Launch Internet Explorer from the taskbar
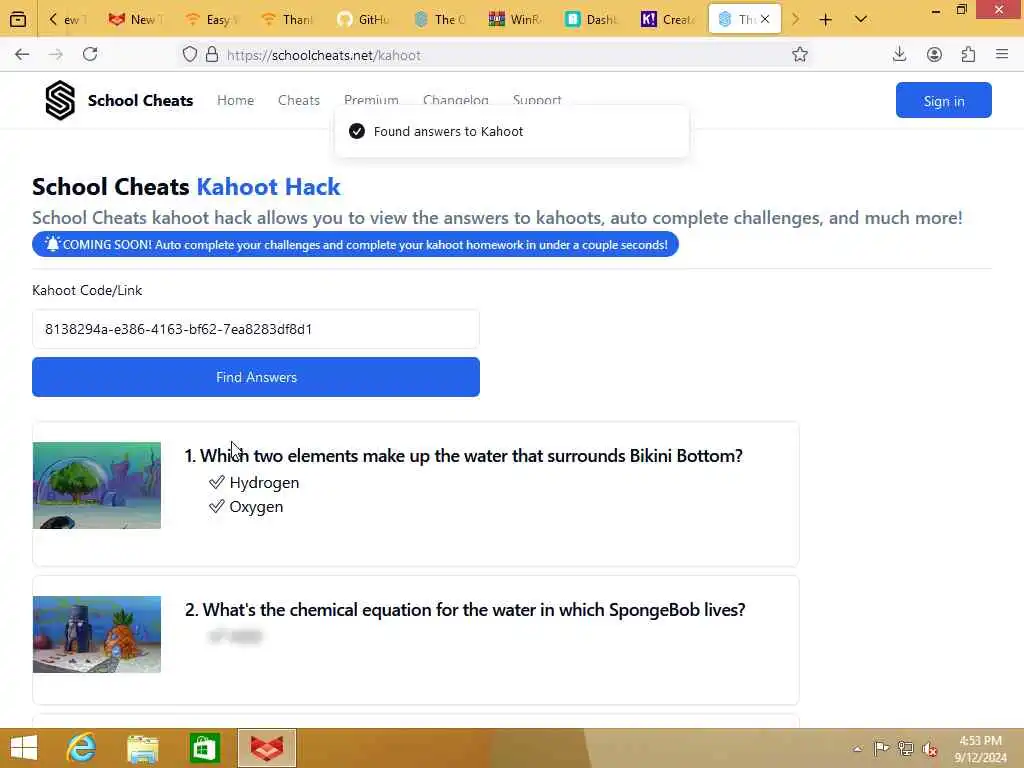Screen dimensions: 1024x768 [x=82, y=748]
